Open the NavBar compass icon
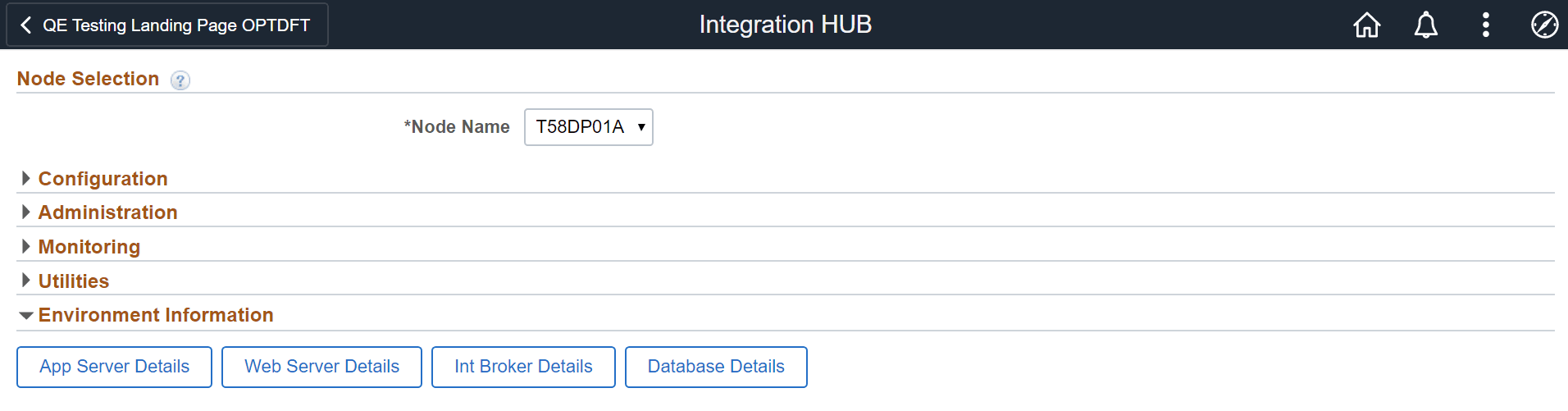 tap(1544, 25)
